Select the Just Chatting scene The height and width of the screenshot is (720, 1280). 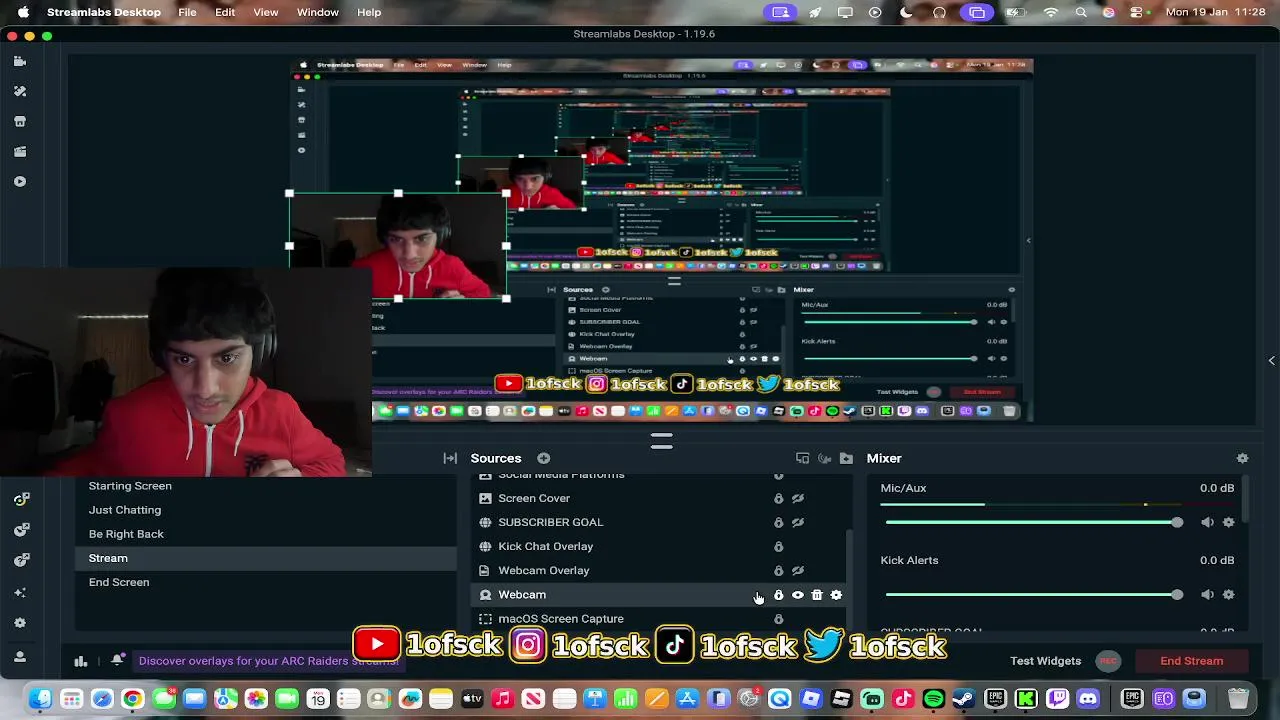tap(125, 510)
